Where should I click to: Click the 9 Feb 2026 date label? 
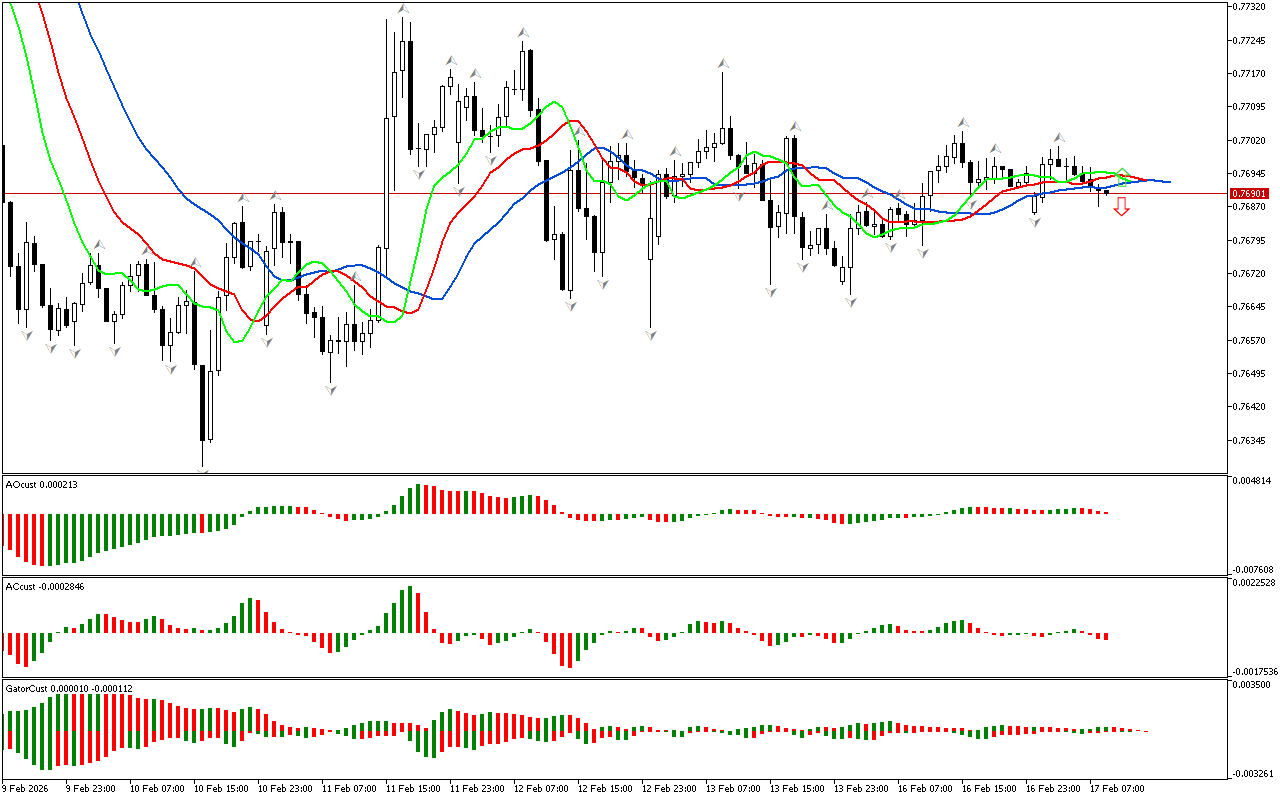pos(27,788)
